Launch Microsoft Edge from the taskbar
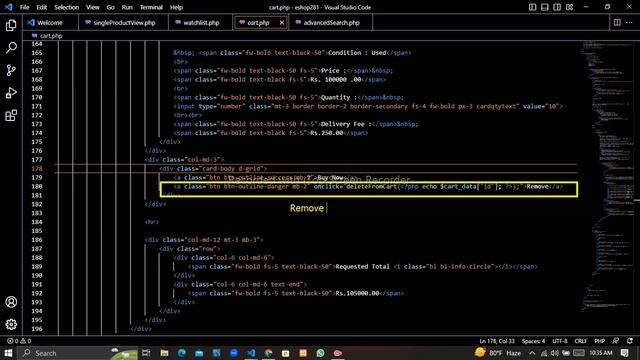640x360 pixels. click(x=182, y=353)
